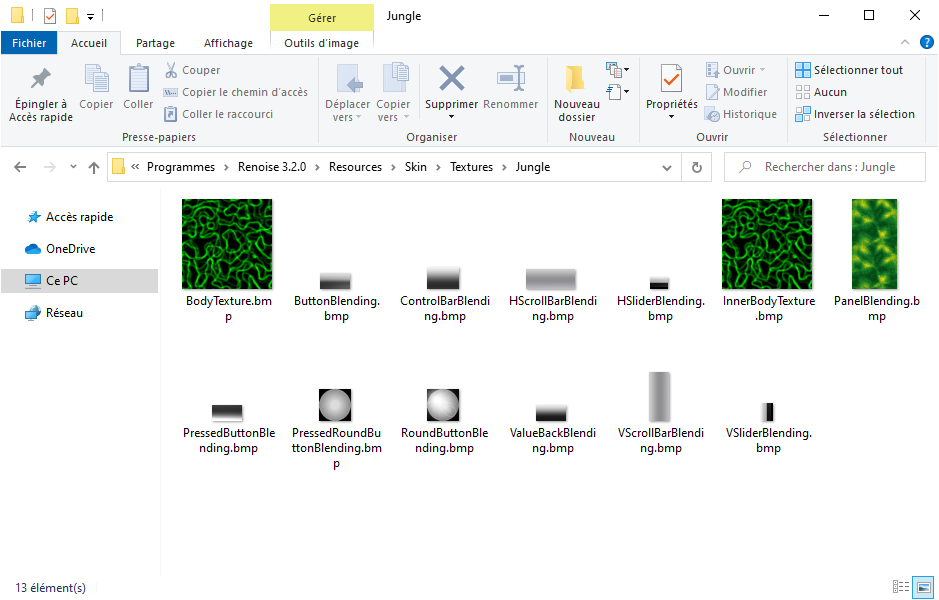The width and height of the screenshot is (939, 600).
Task: Click Historique in the ribbon
Action: click(741, 114)
